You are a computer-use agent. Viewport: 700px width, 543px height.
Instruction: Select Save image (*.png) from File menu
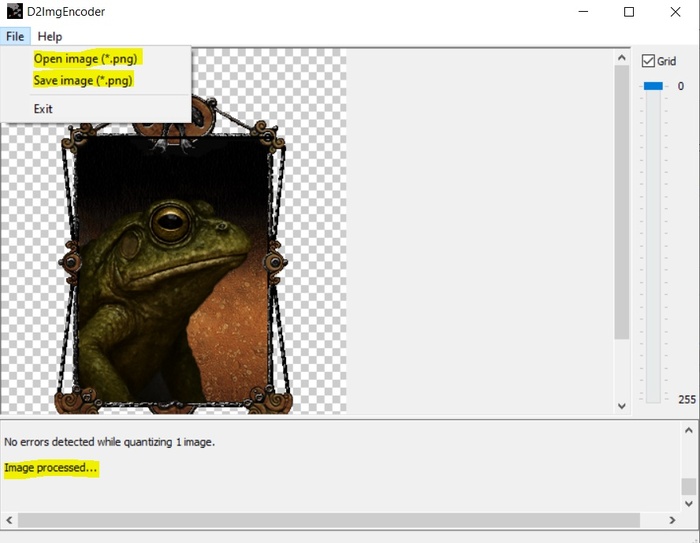pyautogui.click(x=83, y=80)
